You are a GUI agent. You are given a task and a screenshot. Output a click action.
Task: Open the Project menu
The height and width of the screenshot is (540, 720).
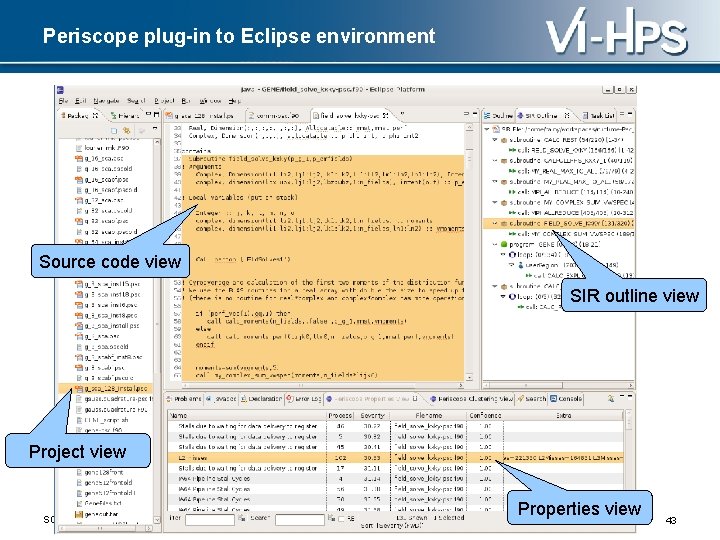[x=164, y=101]
